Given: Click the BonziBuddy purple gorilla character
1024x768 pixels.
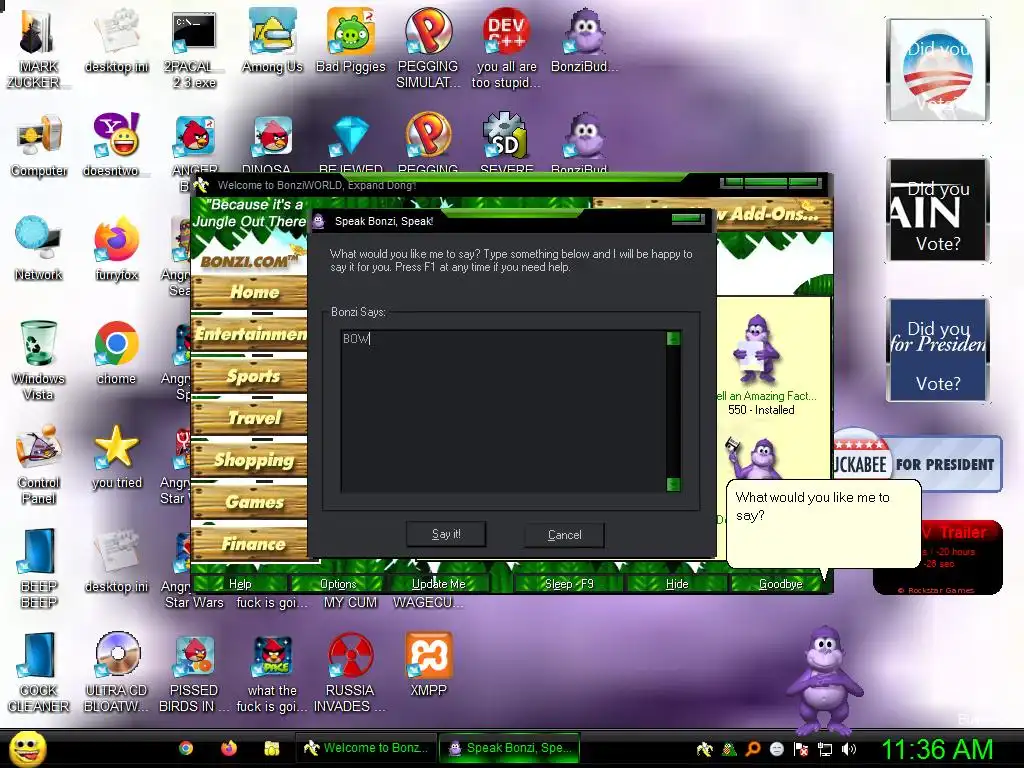Looking at the screenshot, I should pyautogui.click(x=824, y=680).
